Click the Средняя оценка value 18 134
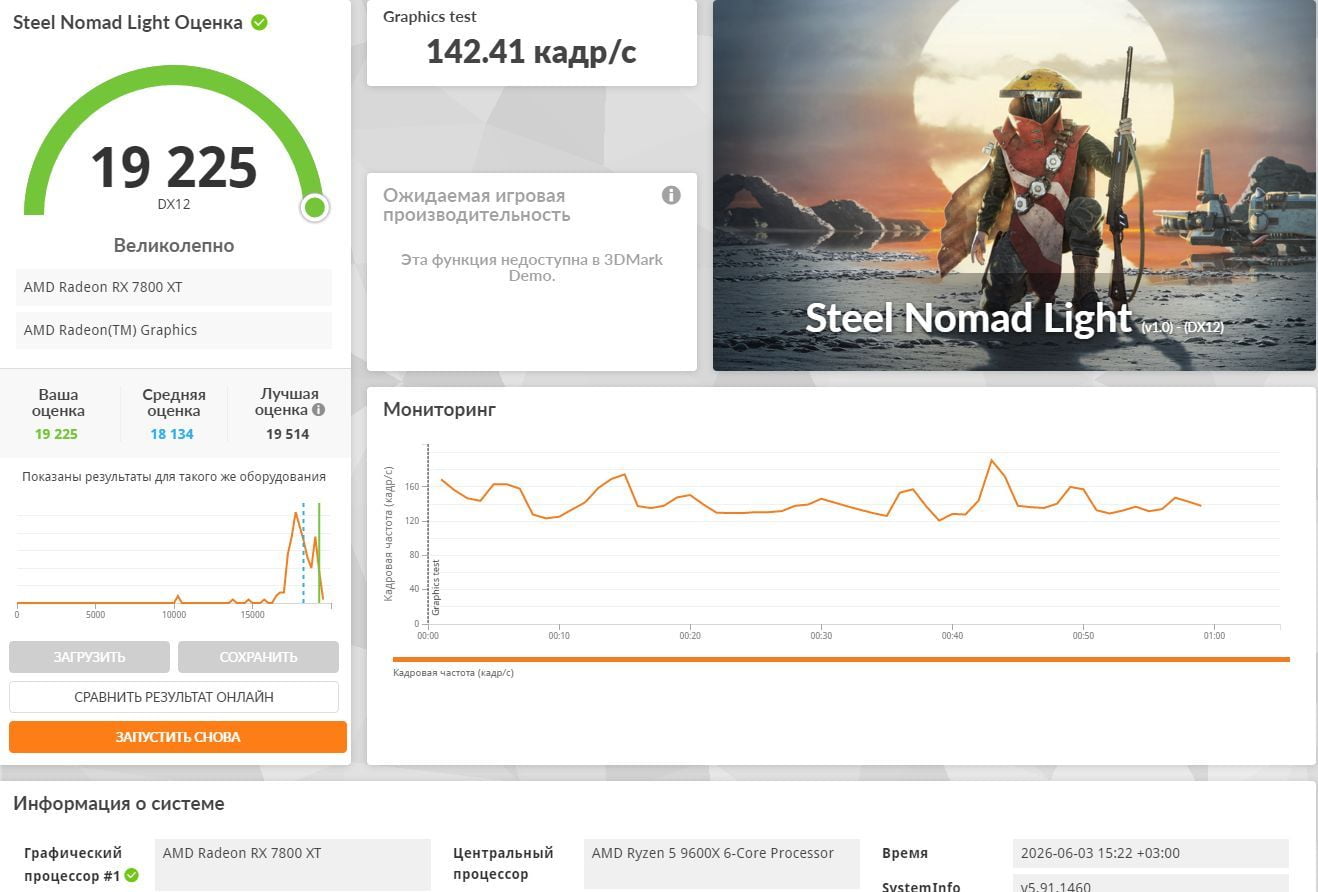The image size is (1318, 892). (x=172, y=434)
